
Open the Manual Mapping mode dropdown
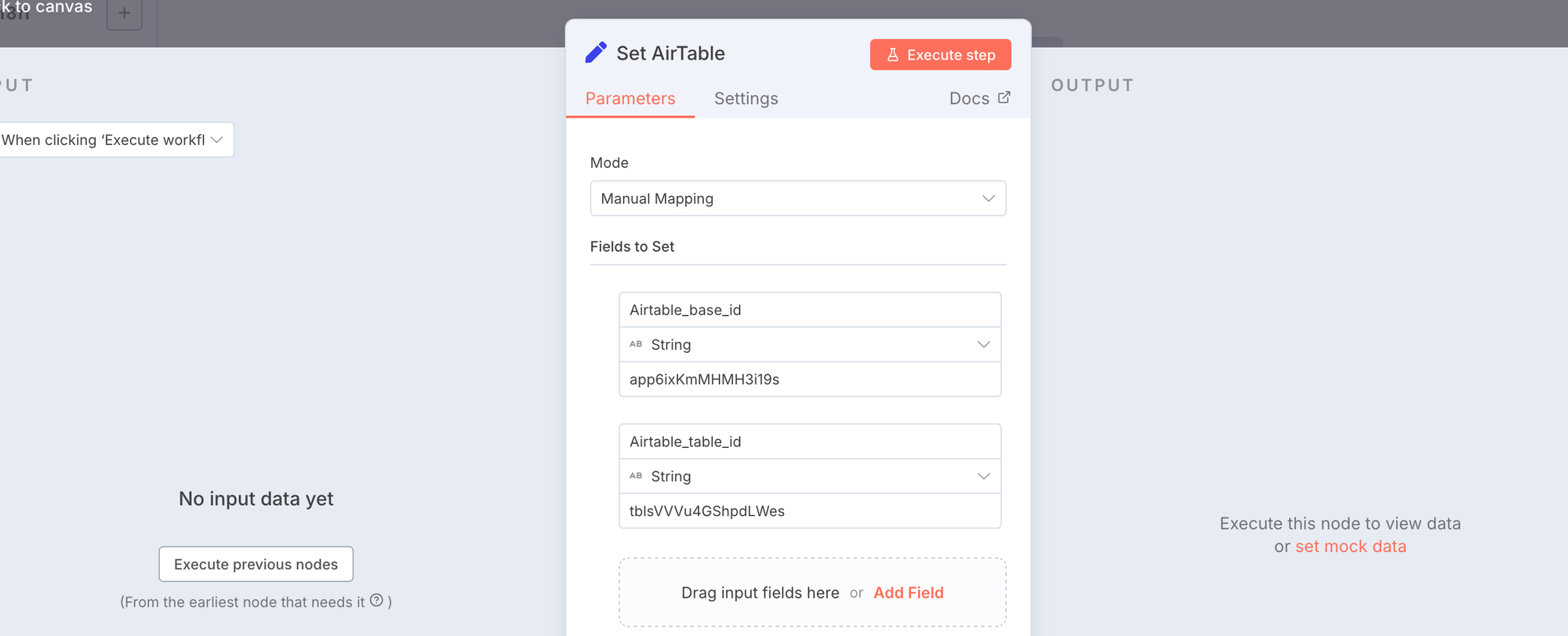(797, 198)
